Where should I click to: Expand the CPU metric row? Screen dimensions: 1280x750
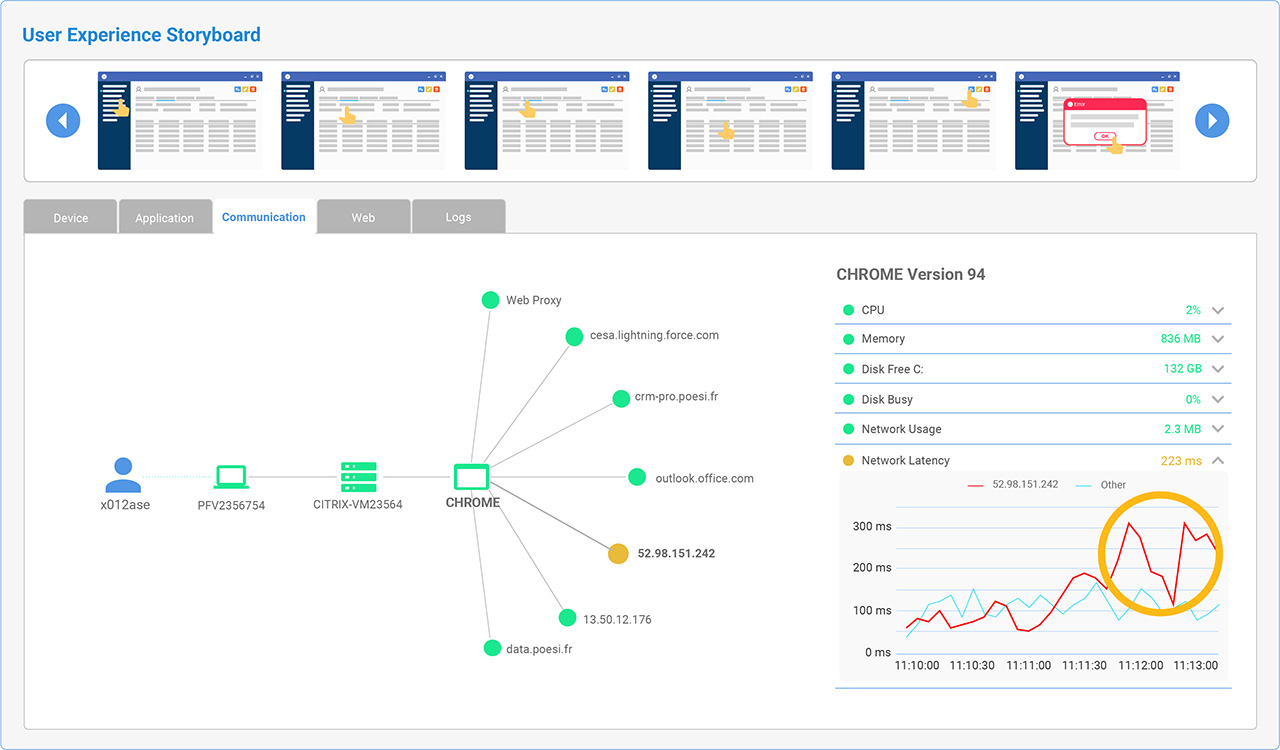coord(1217,310)
